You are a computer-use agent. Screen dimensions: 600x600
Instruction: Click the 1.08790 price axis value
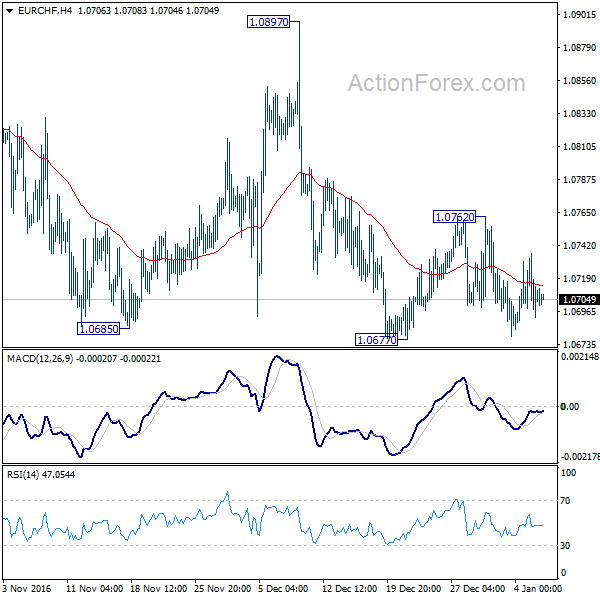click(579, 47)
